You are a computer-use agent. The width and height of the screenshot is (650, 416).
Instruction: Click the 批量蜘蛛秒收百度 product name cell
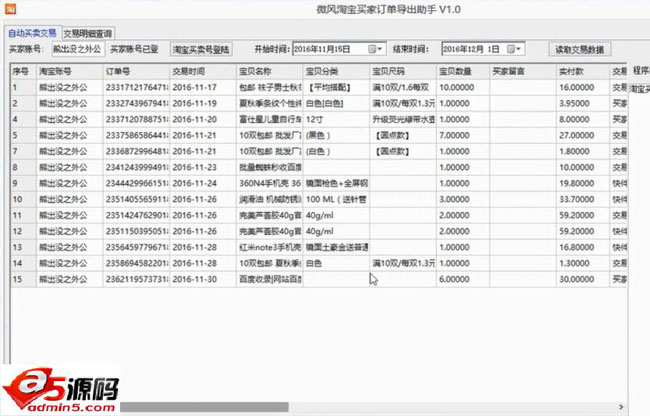(270, 167)
